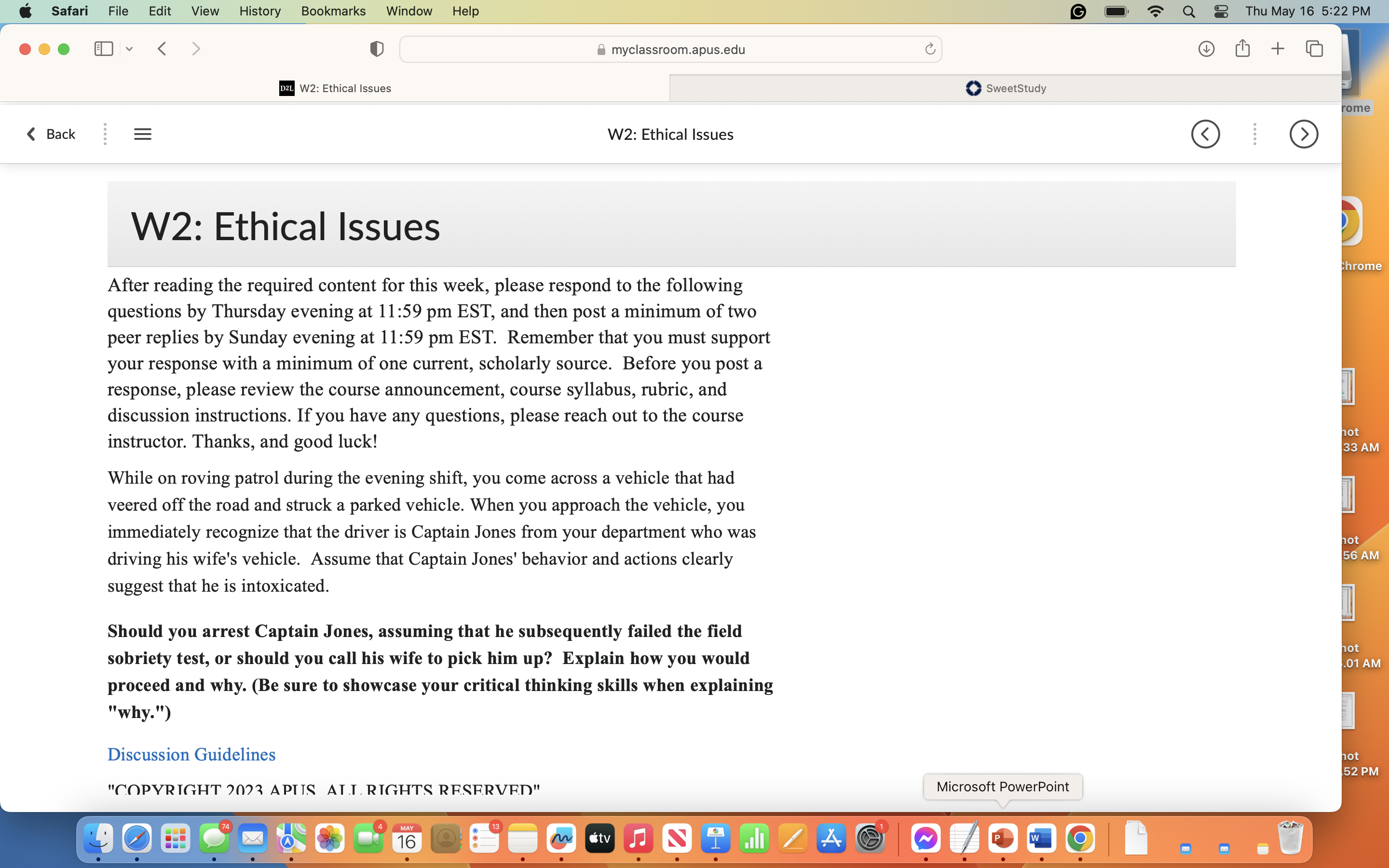Open the course table of contents menu
Screen dimensions: 1389x868
click(x=142, y=134)
